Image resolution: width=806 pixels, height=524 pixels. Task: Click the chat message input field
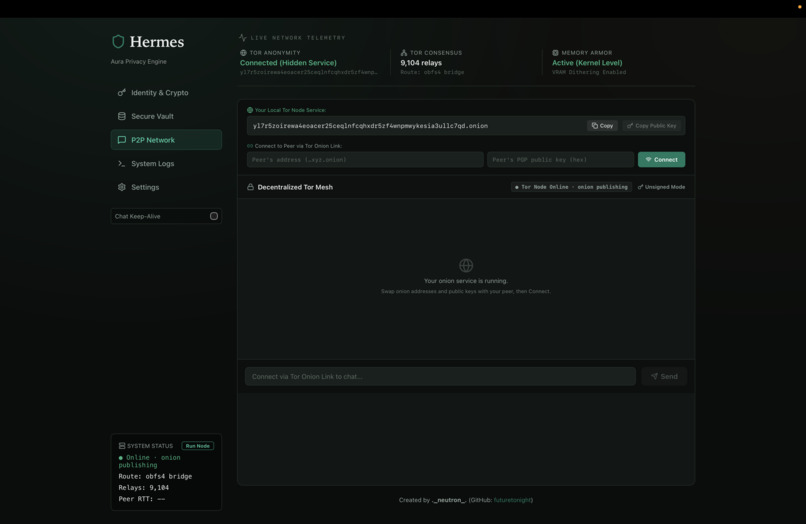(440, 376)
